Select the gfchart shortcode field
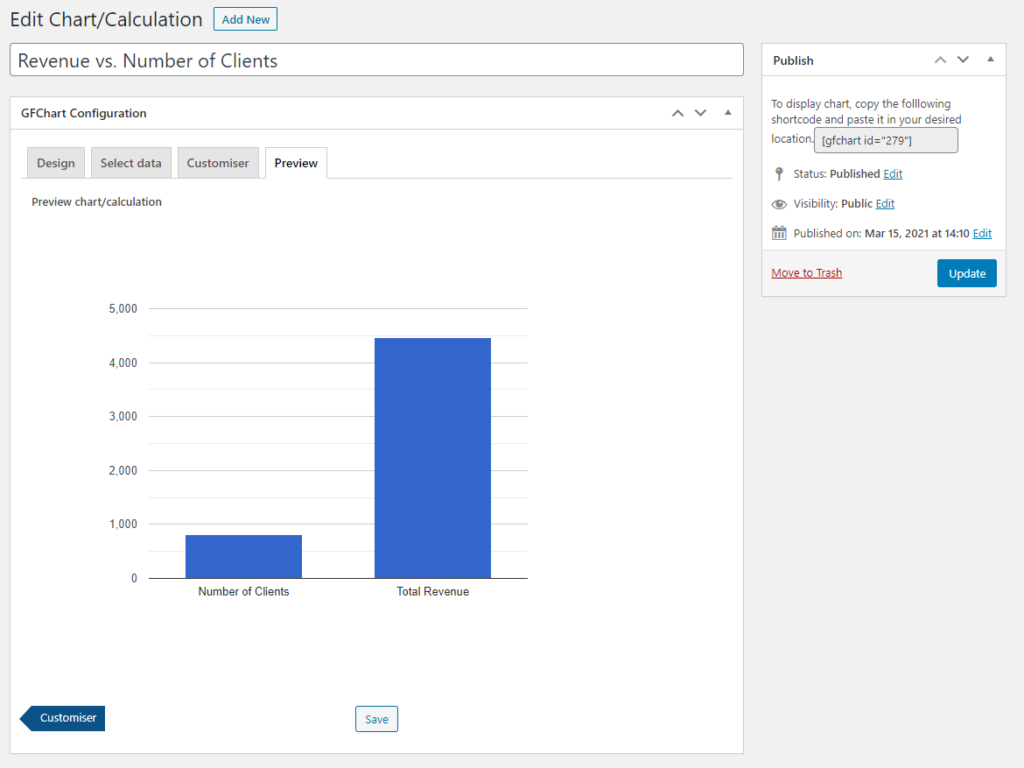 tap(885, 140)
